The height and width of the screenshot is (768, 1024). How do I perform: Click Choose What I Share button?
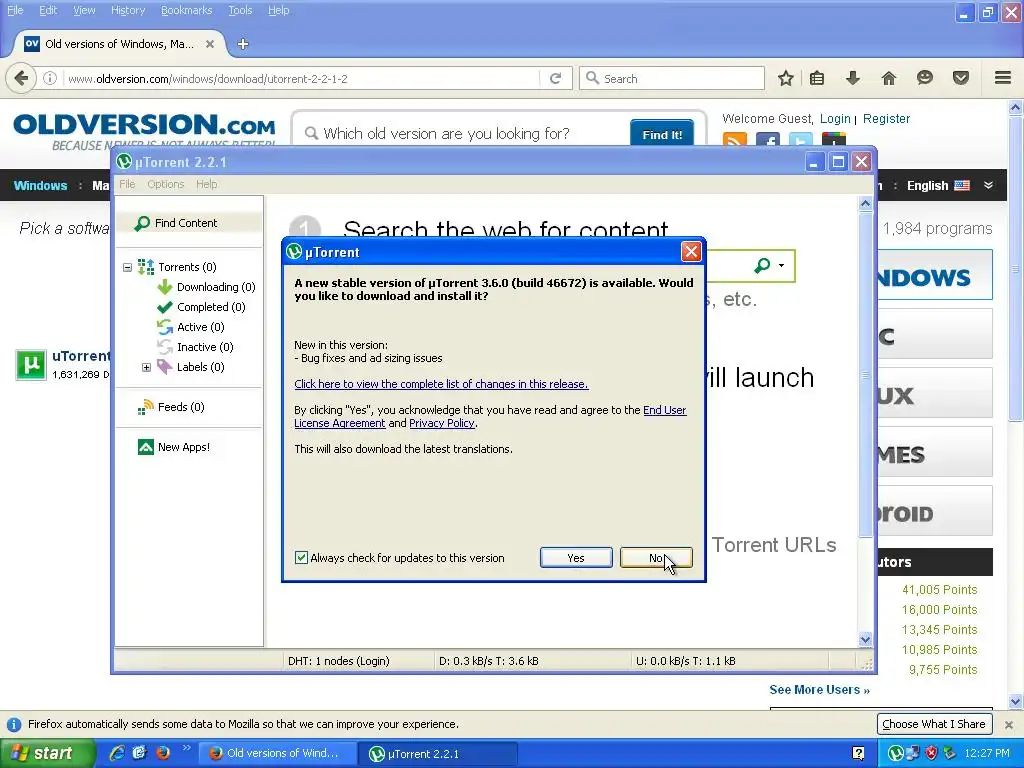934,724
